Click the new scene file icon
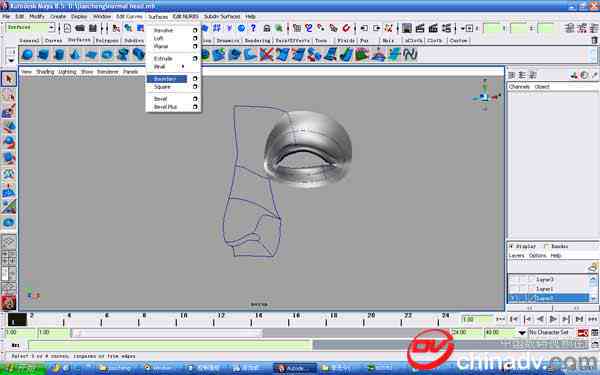Image resolution: width=600 pixels, height=375 pixels. [x=67, y=28]
